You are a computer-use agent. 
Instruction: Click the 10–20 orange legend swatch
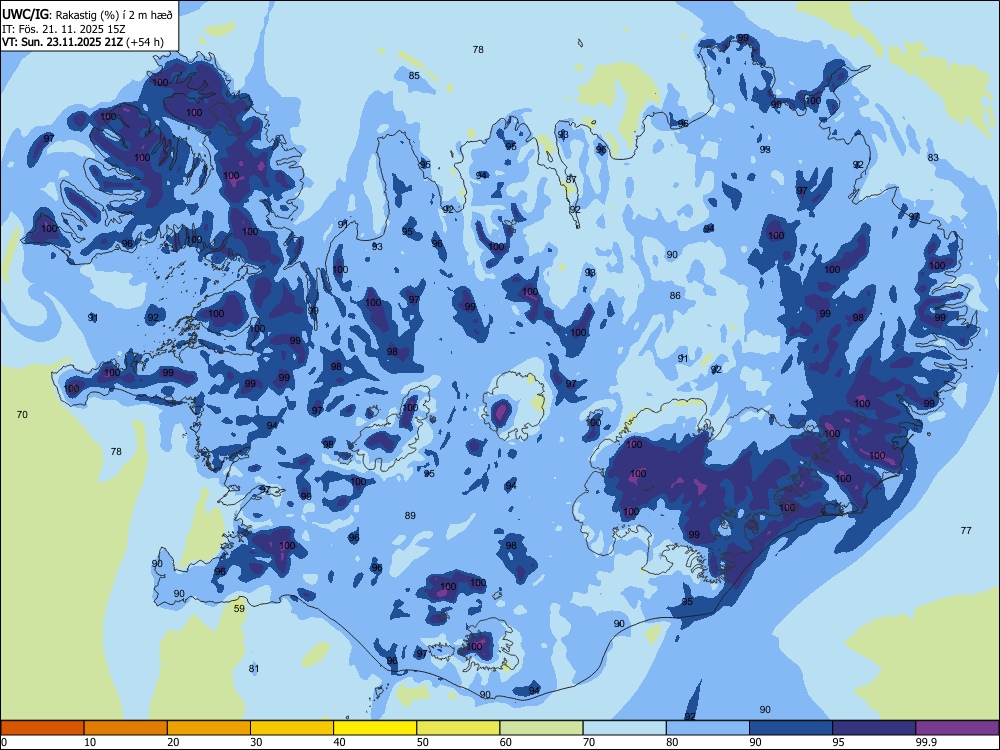[x=126, y=728]
